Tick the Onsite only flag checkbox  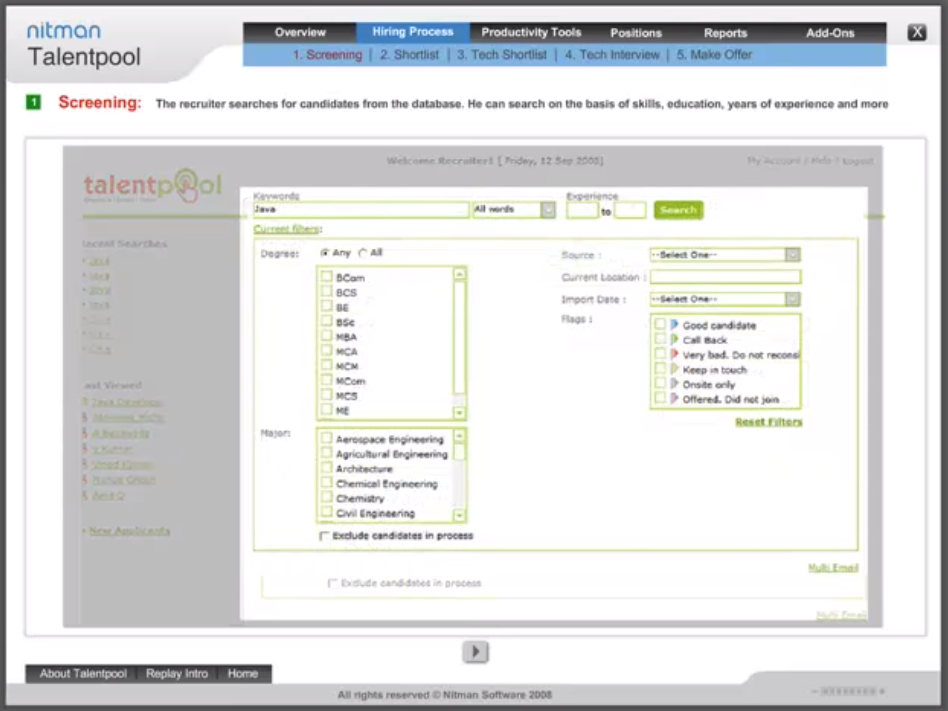(660, 383)
